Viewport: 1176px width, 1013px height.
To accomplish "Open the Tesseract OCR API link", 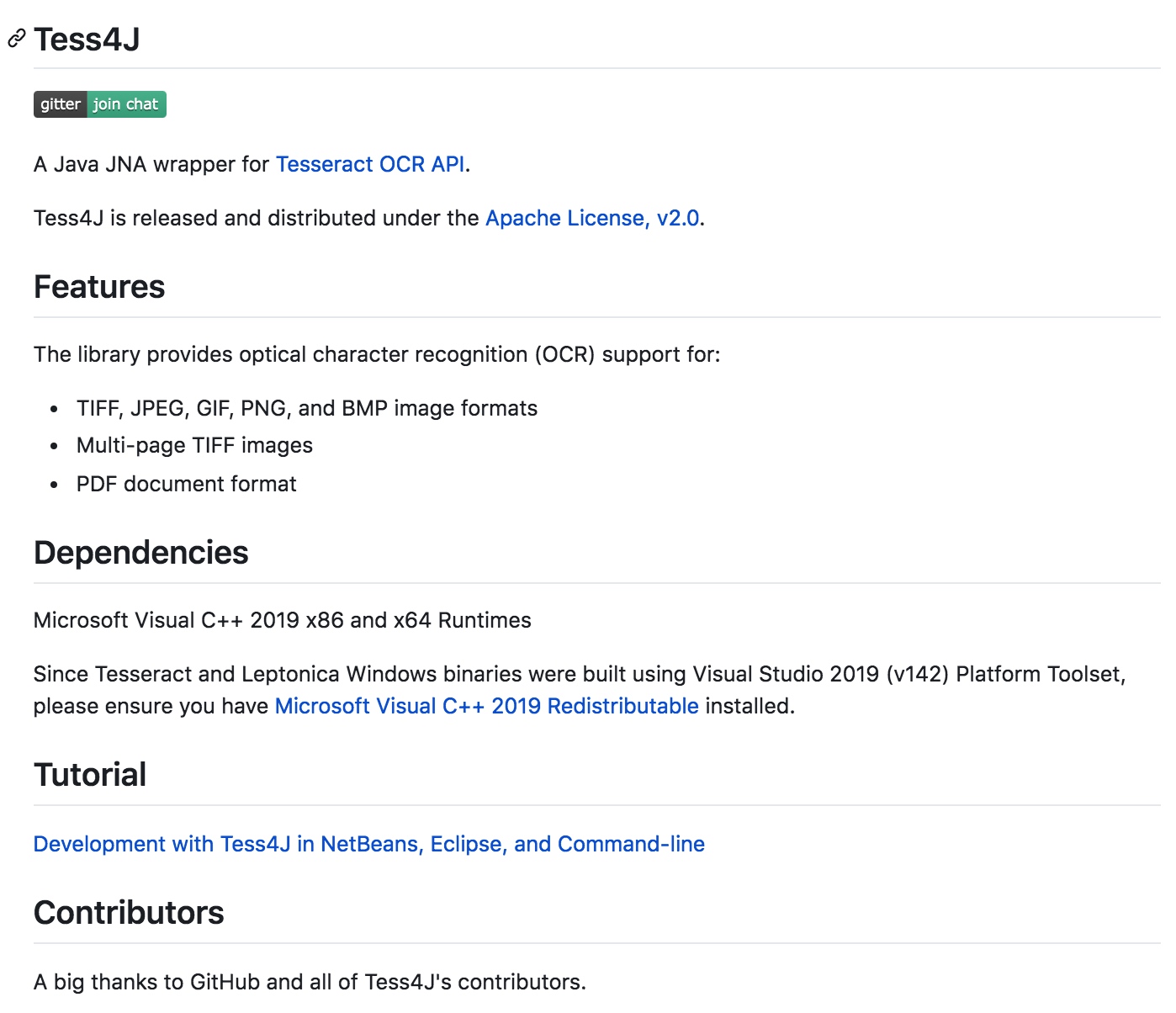I will click(x=370, y=164).
